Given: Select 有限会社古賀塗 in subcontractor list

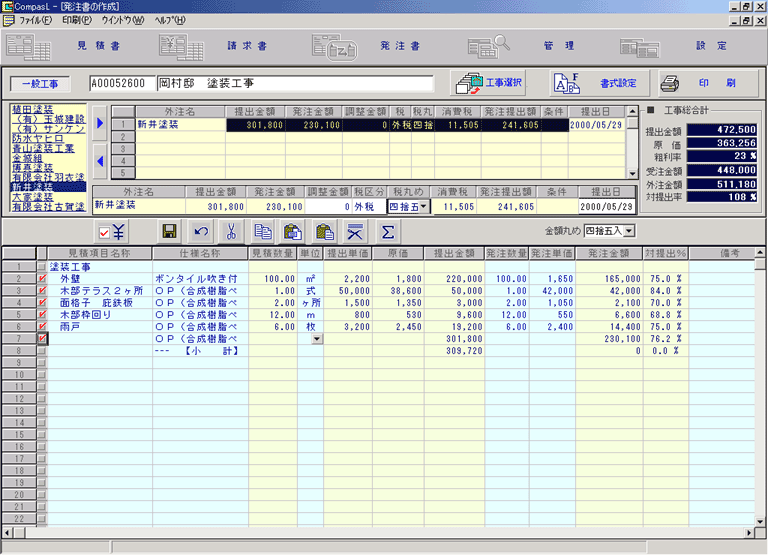Looking at the screenshot, I should coord(48,207).
